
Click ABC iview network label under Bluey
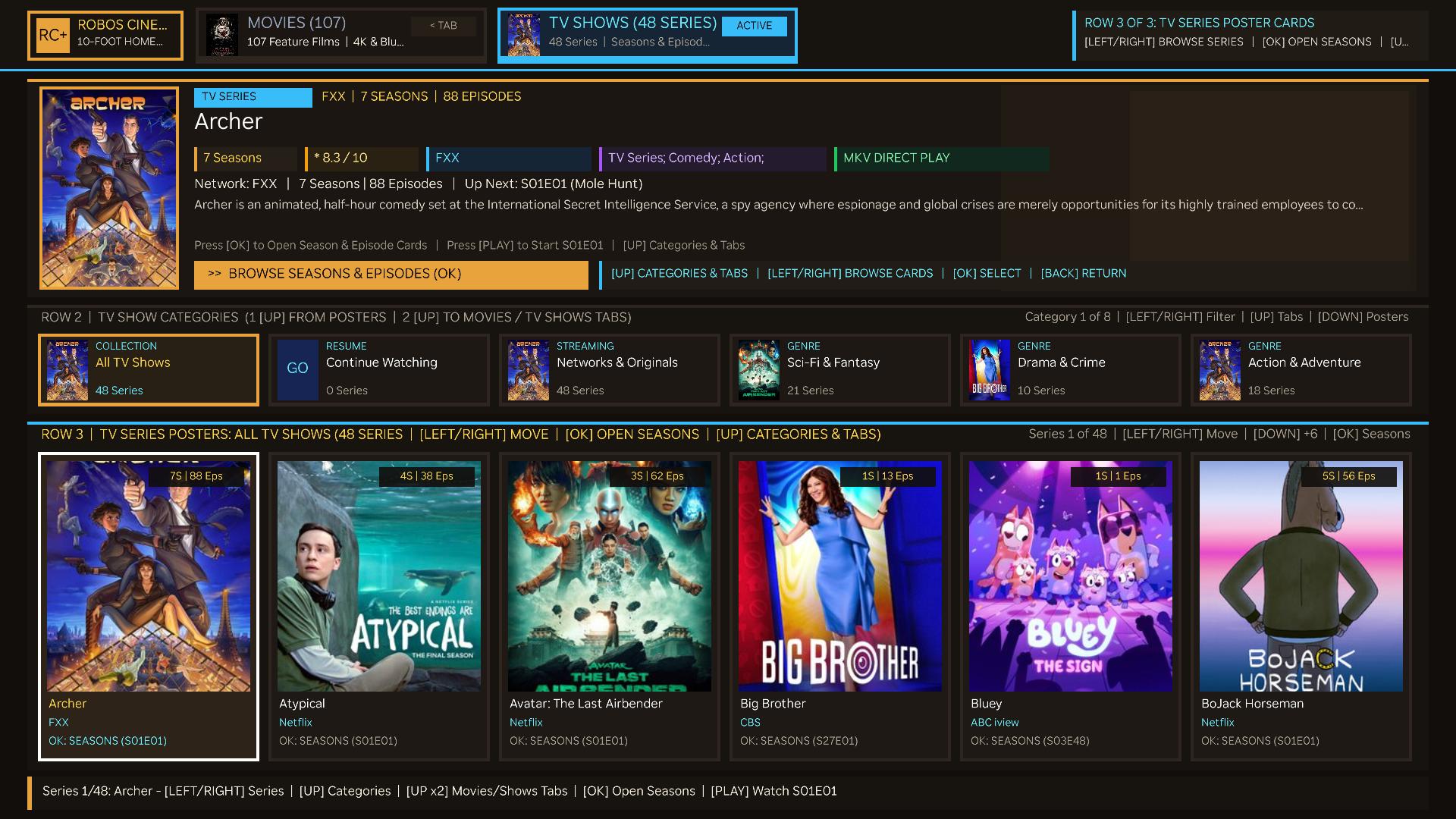[x=994, y=723]
